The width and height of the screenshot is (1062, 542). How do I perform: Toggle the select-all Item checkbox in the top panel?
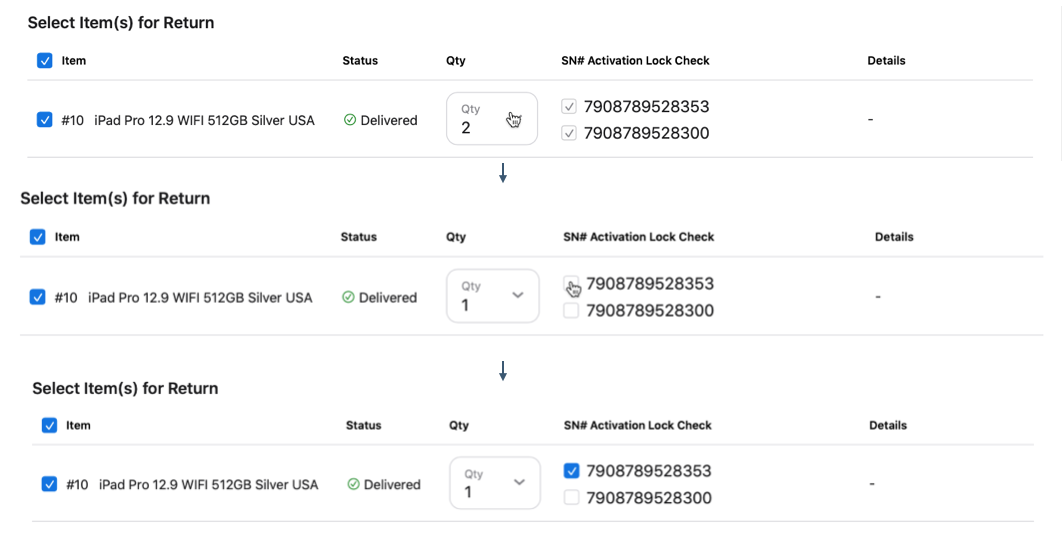pyautogui.click(x=45, y=61)
